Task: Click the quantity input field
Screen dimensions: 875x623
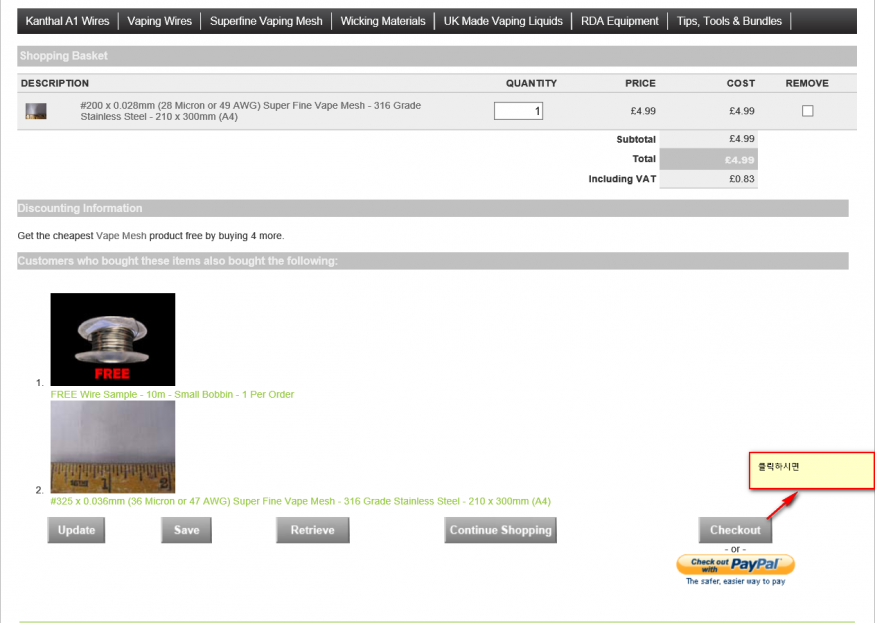Action: click(518, 111)
